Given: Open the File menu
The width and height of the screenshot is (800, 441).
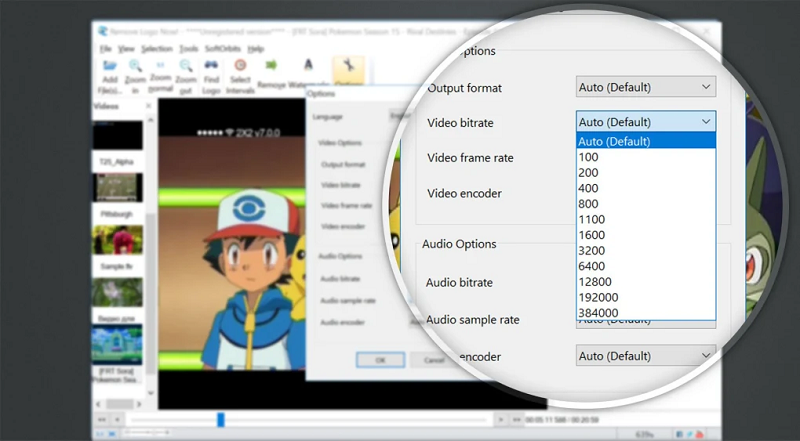Looking at the screenshot, I should click(106, 49).
